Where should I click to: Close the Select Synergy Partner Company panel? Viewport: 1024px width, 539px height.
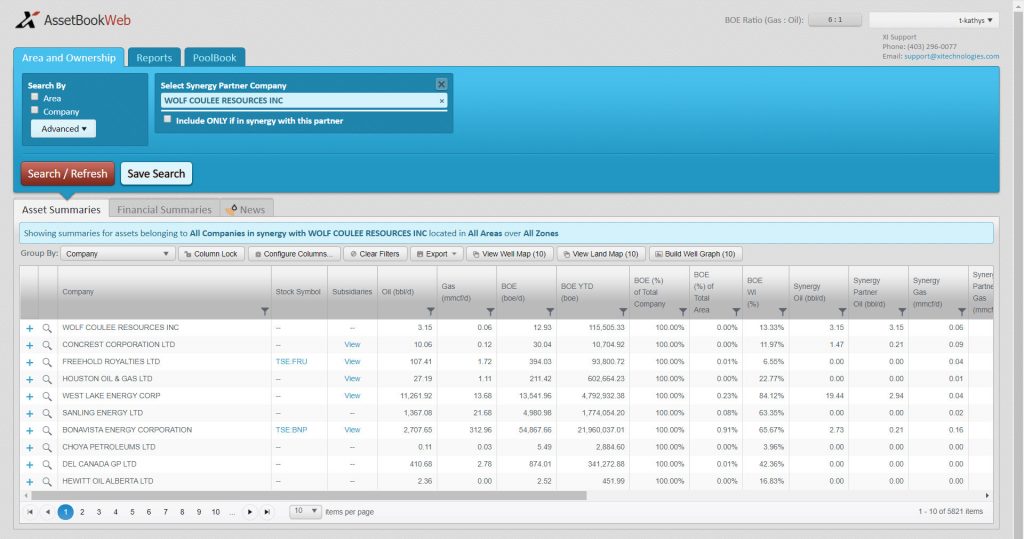click(x=441, y=84)
